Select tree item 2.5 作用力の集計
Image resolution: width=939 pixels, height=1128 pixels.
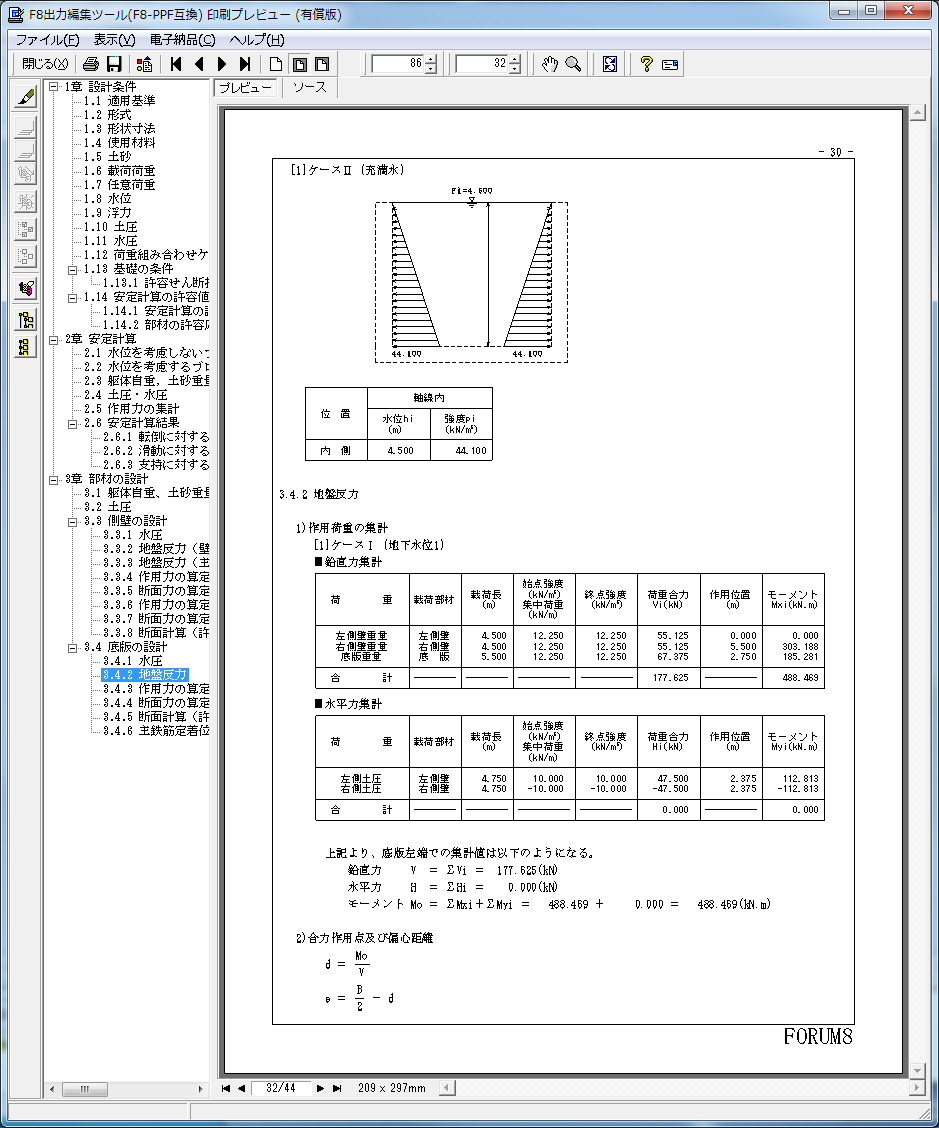131,409
